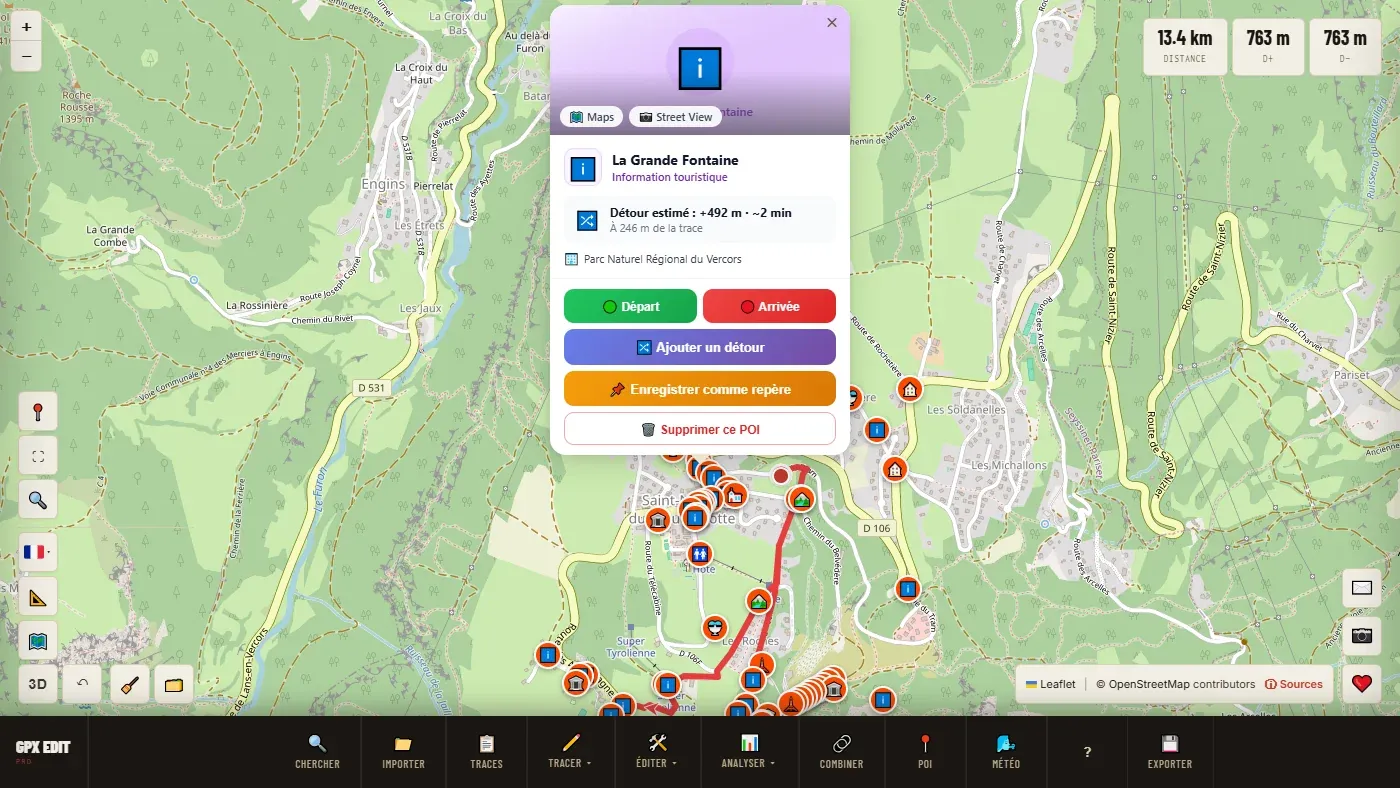Open Street View in popup
This screenshot has height=788, width=1400.
pyautogui.click(x=676, y=117)
